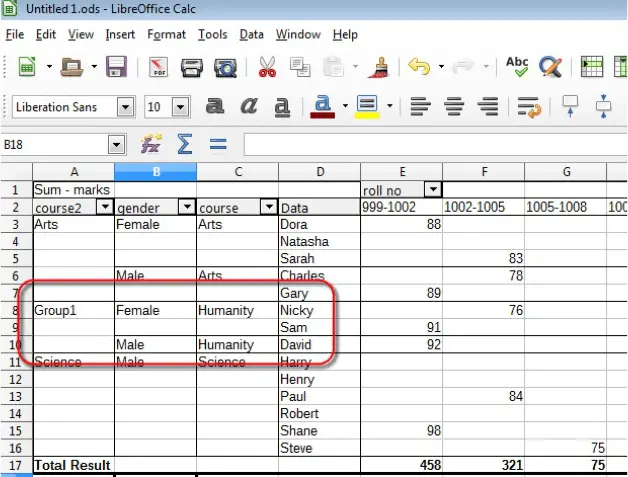Open the font size dropdown
The image size is (628, 477).
[181, 107]
